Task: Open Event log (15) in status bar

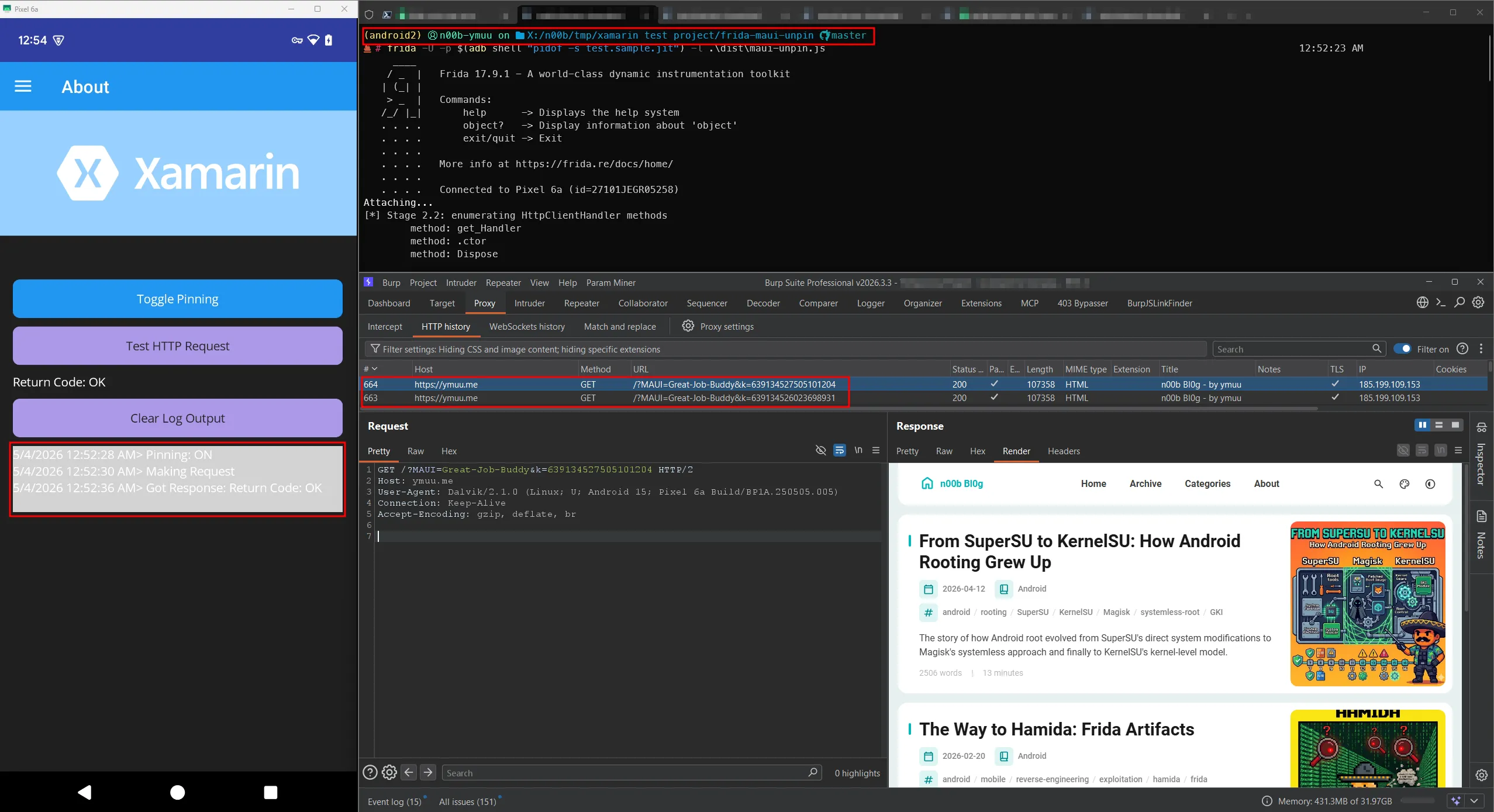Action: click(395, 801)
